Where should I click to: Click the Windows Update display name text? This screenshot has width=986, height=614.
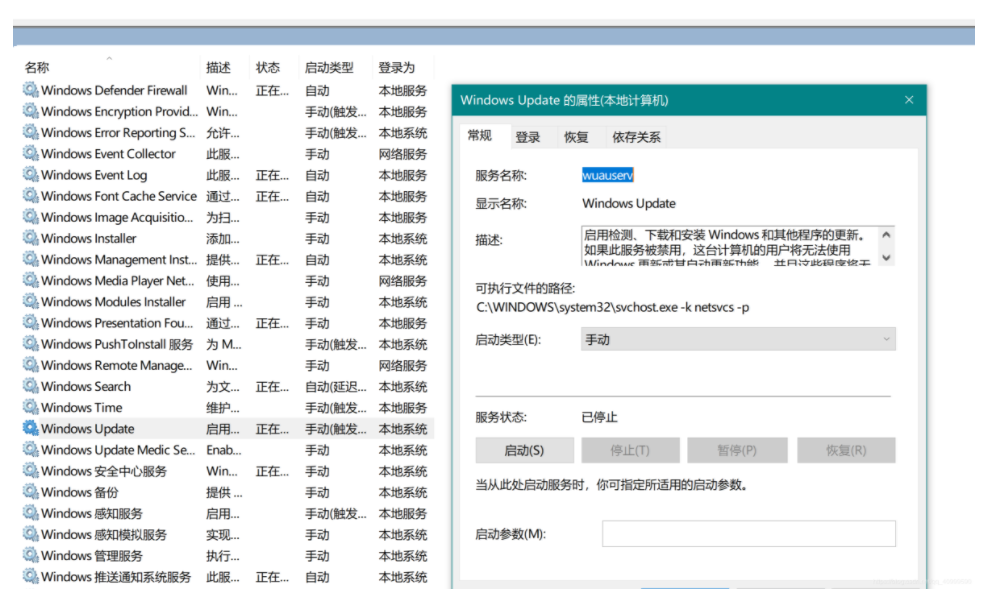(629, 203)
